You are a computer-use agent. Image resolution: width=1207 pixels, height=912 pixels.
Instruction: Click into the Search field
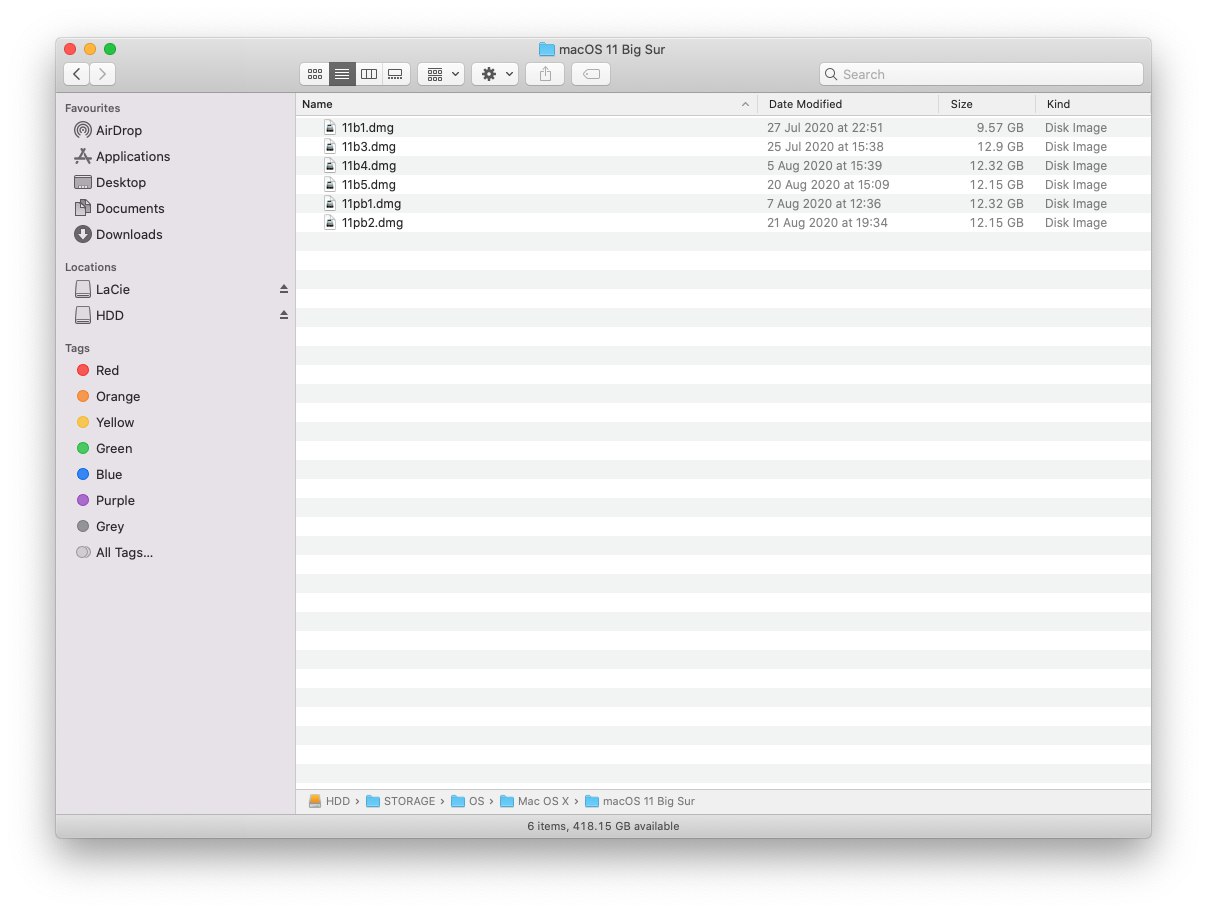[x=981, y=74]
